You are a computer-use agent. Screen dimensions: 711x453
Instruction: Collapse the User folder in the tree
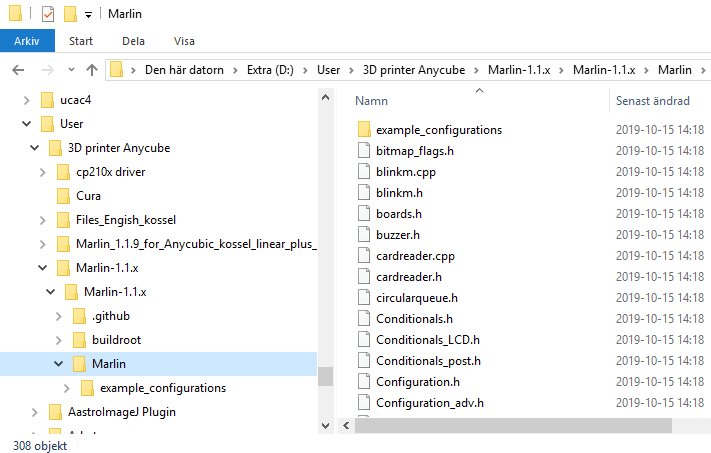click(x=27, y=124)
